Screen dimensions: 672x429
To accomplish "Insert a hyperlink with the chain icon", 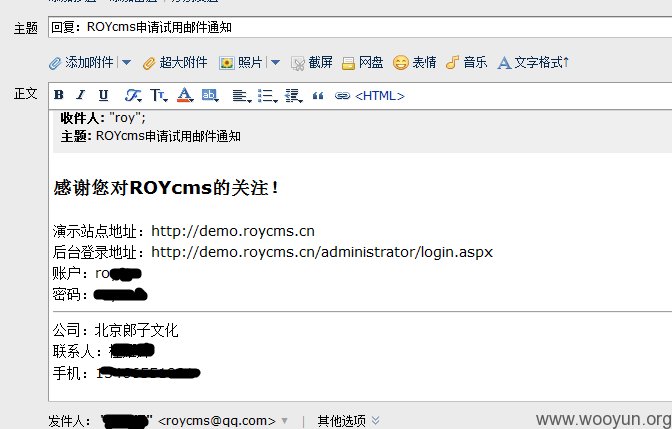I will tap(342, 96).
